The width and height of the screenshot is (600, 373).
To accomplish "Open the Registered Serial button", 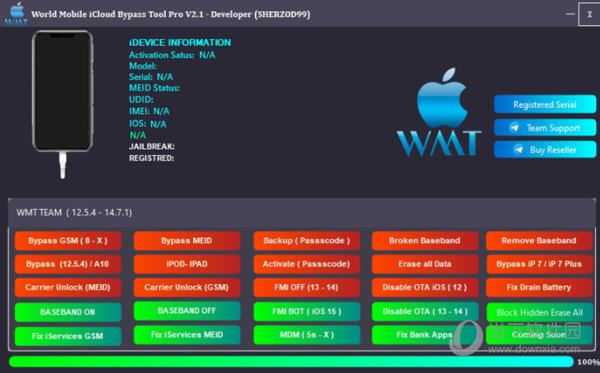I will tap(545, 104).
